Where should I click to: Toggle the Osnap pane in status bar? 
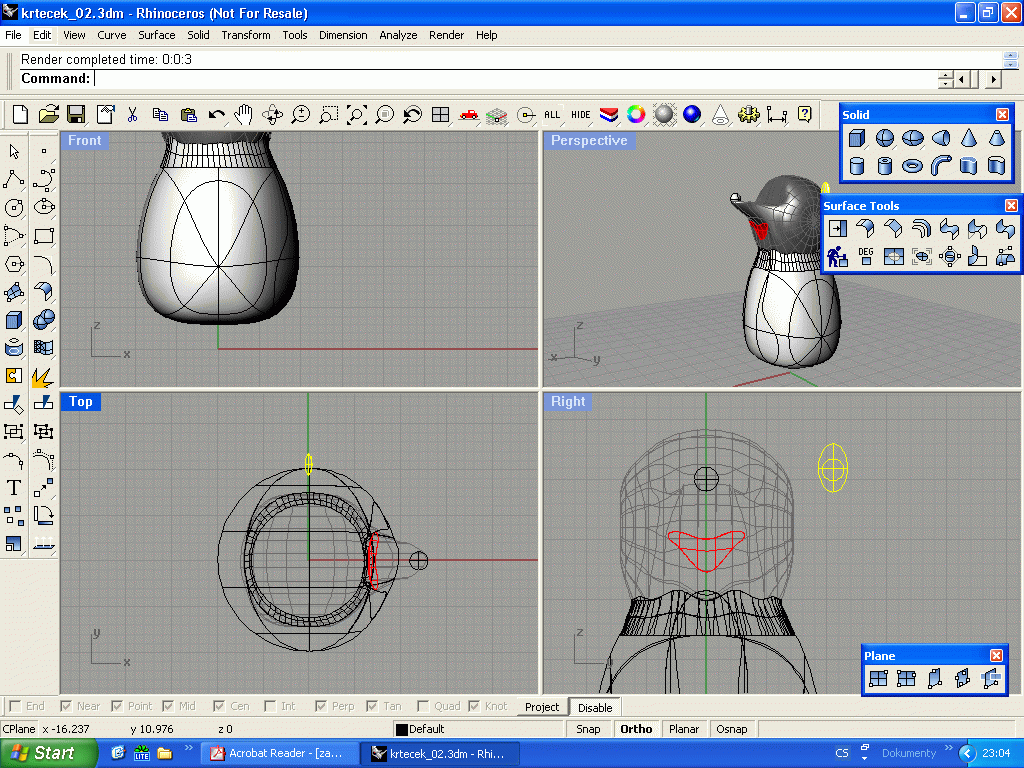click(x=731, y=729)
